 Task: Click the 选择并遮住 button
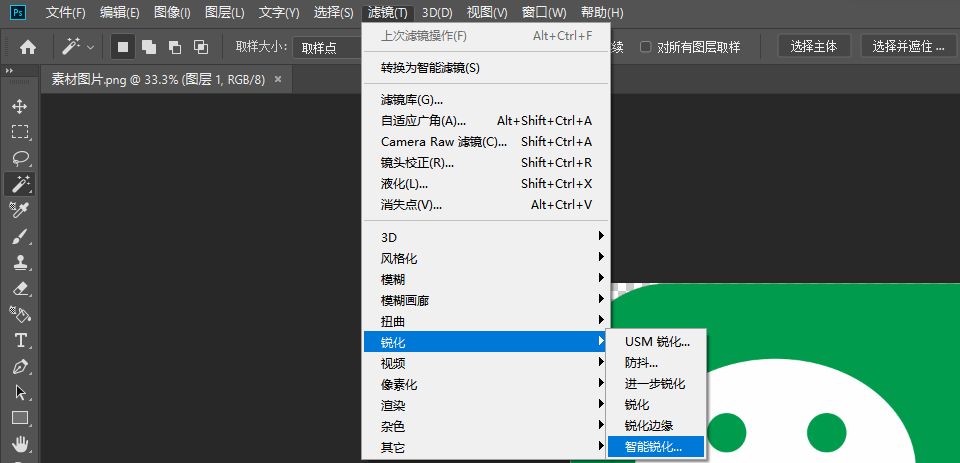[x=909, y=47]
